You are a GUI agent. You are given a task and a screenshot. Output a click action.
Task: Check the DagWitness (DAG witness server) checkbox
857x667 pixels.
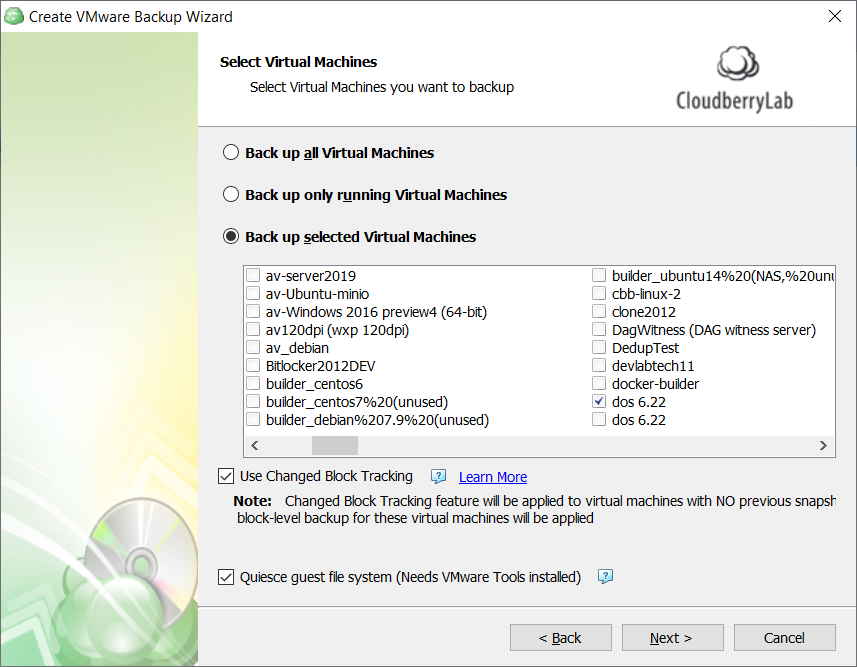599,329
